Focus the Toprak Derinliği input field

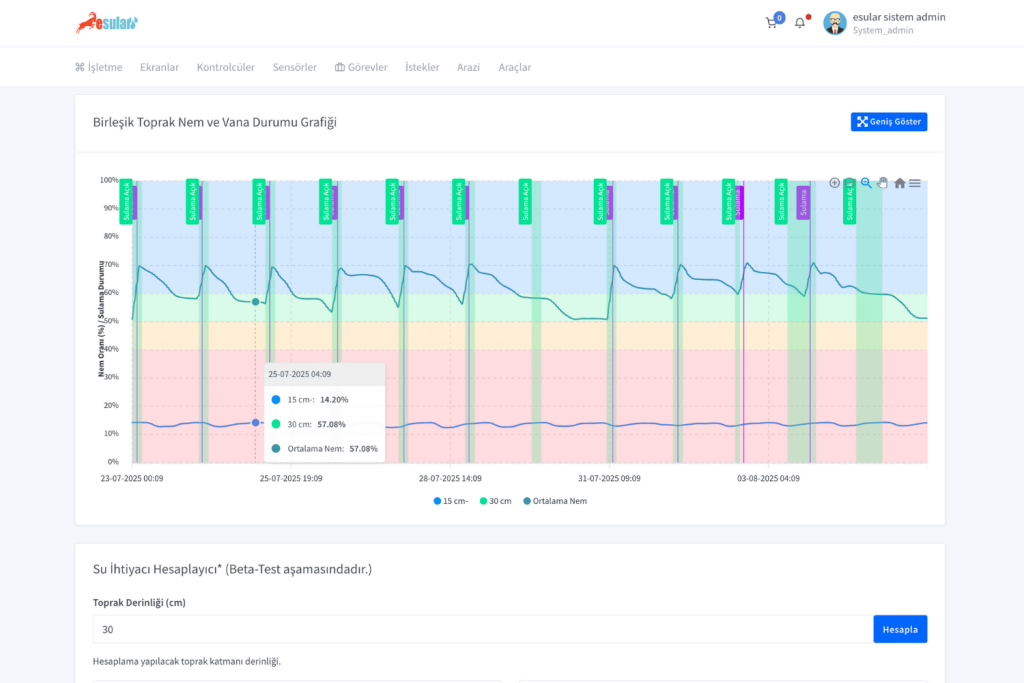point(482,629)
